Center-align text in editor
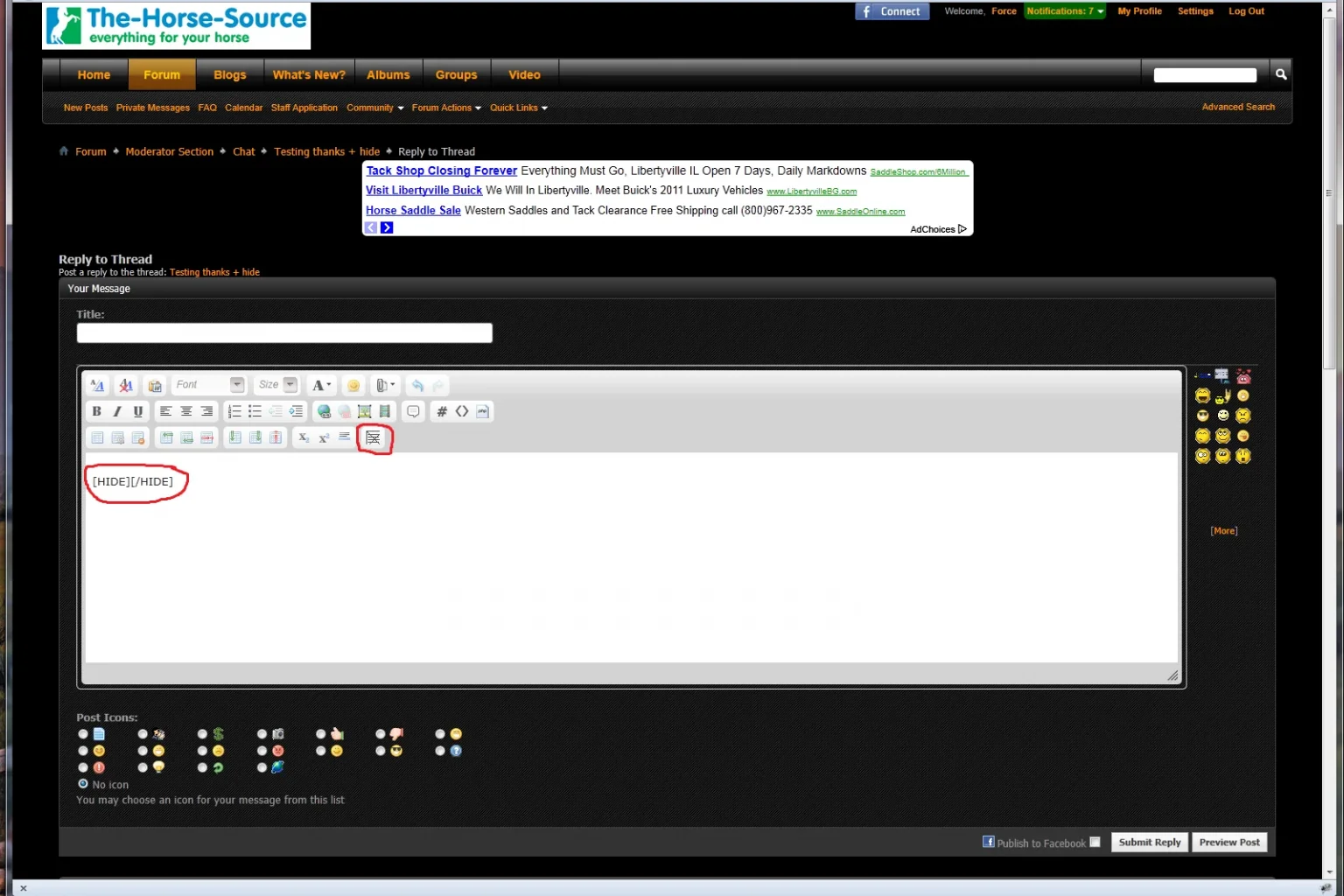The image size is (1344, 896). click(x=185, y=411)
